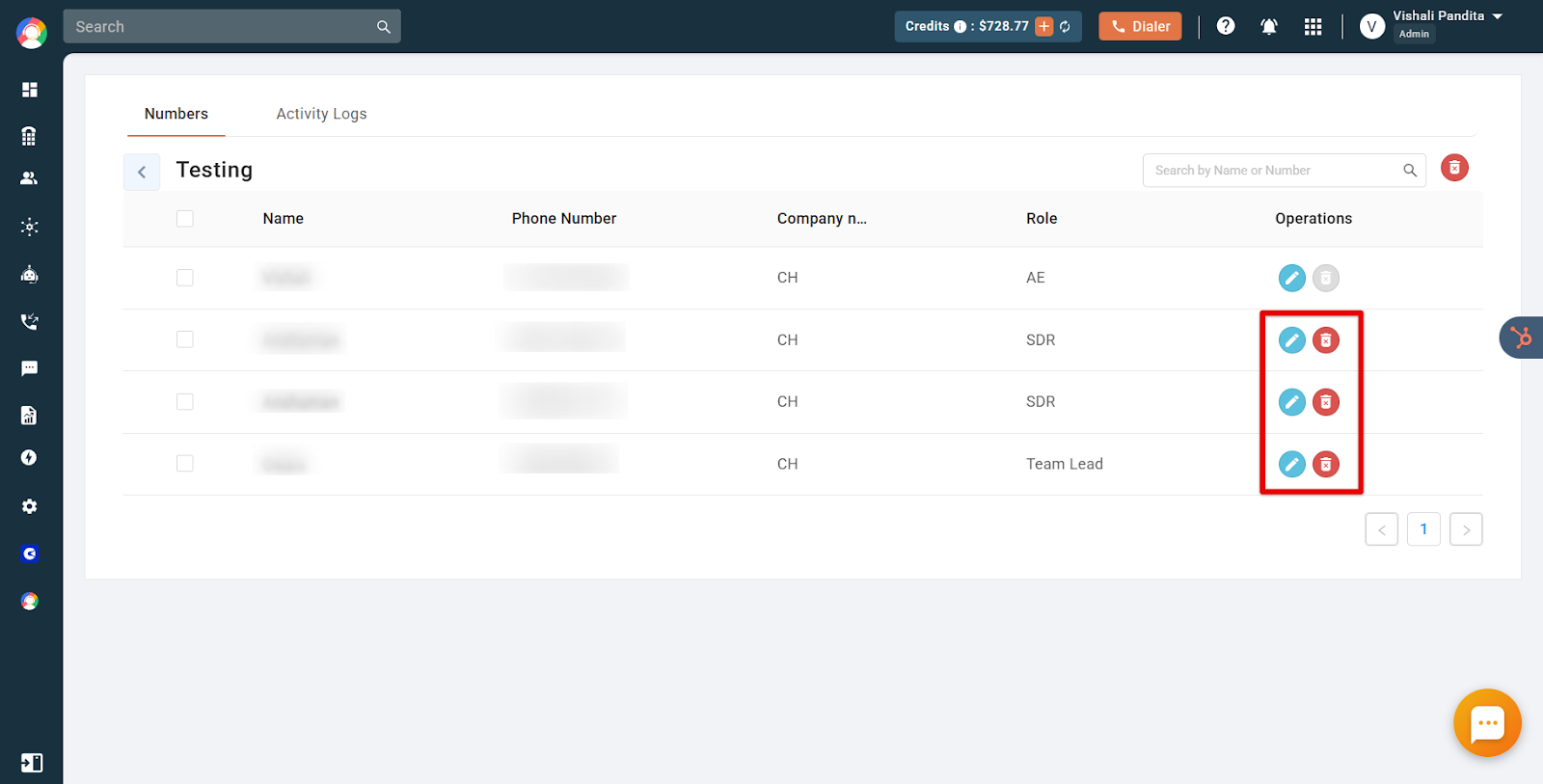Screen dimensions: 1543x784
Task: Delete the Team Lead row
Action: [1326, 465]
